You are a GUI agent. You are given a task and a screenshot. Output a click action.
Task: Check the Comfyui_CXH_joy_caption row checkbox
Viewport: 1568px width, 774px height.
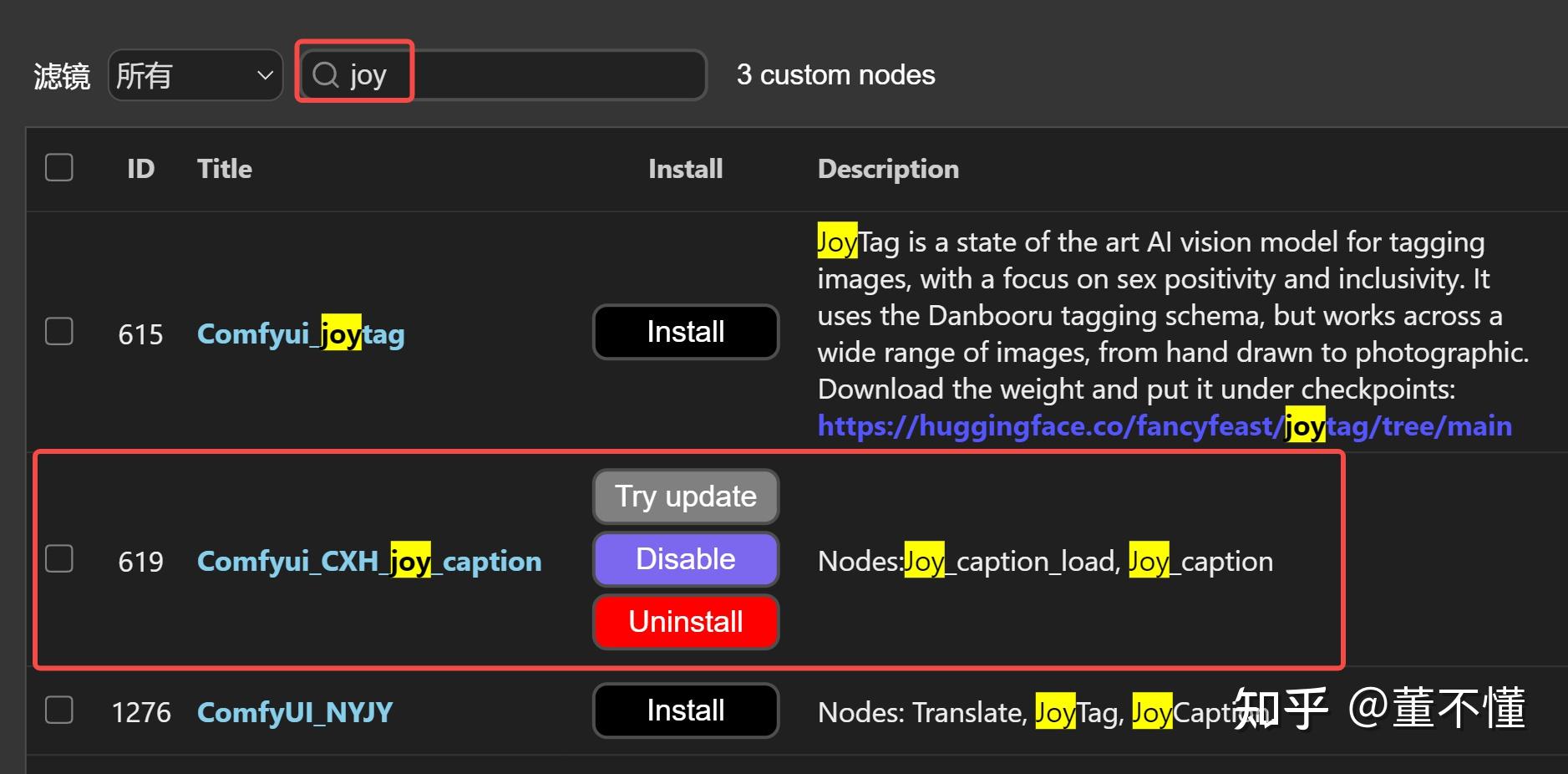click(x=59, y=559)
